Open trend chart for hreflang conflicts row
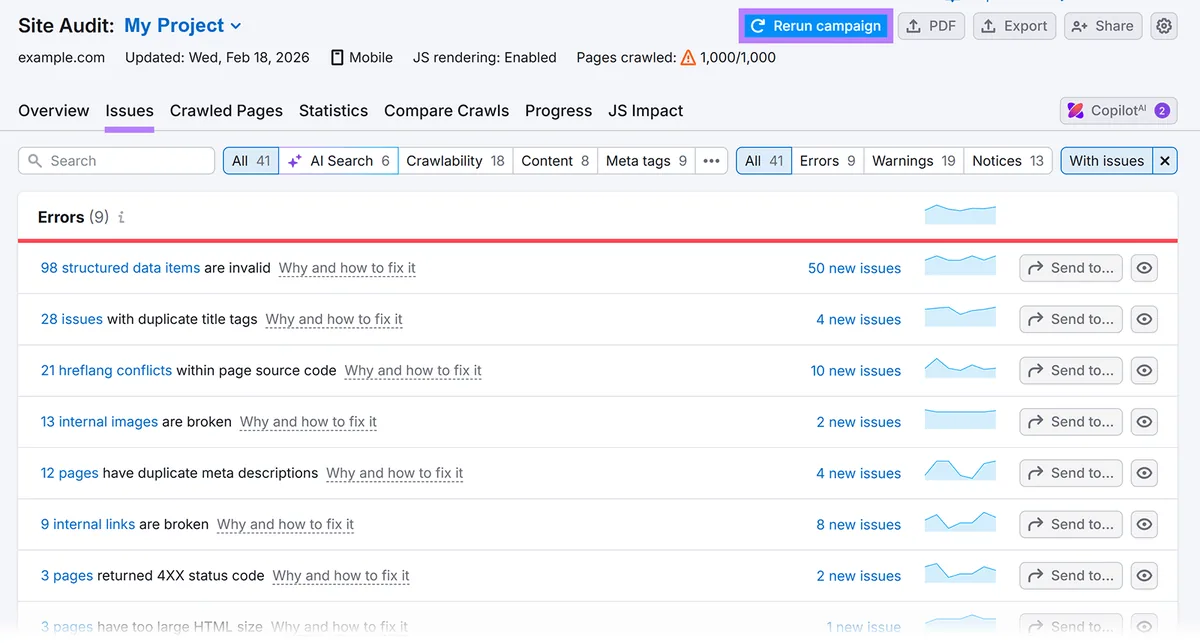The image size is (1200, 643). point(960,368)
